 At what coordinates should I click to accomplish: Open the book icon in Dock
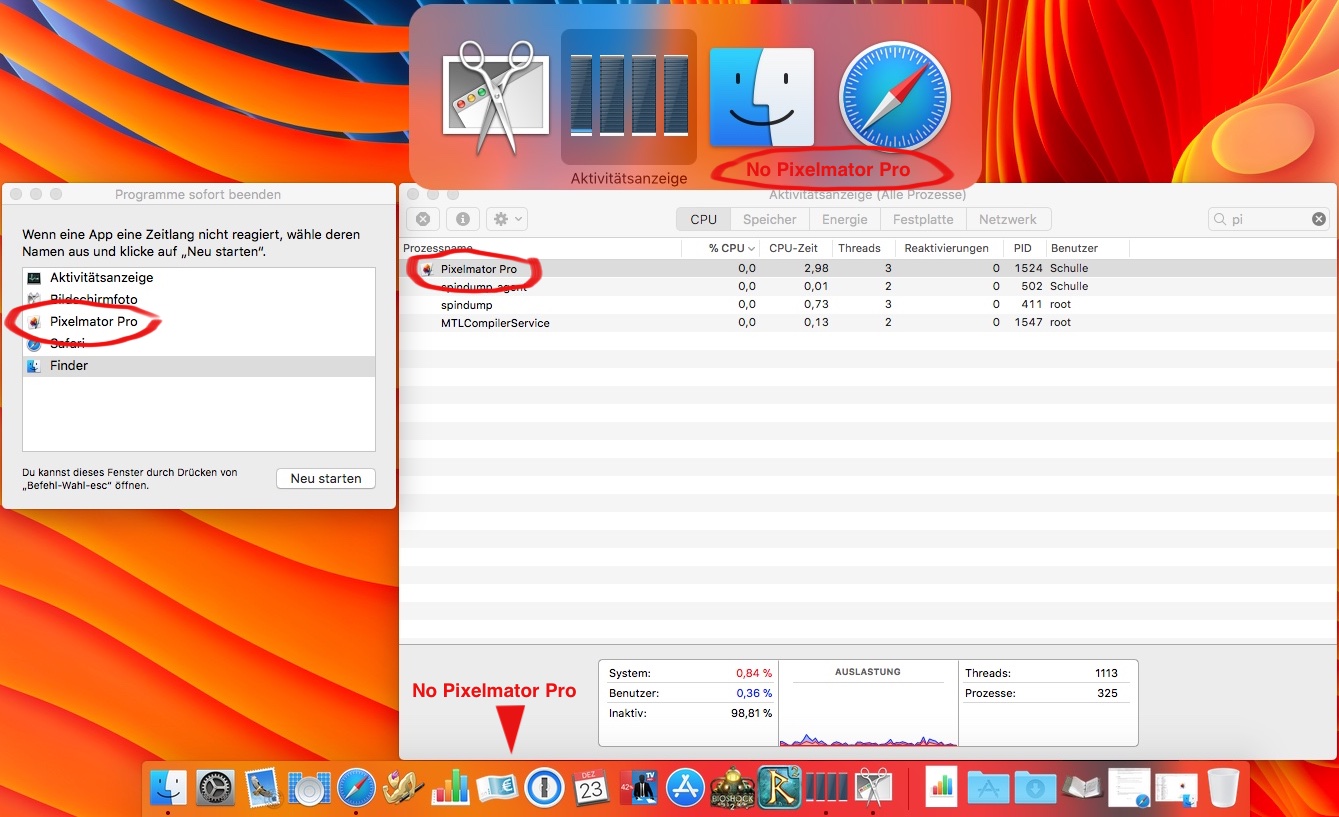[1082, 788]
